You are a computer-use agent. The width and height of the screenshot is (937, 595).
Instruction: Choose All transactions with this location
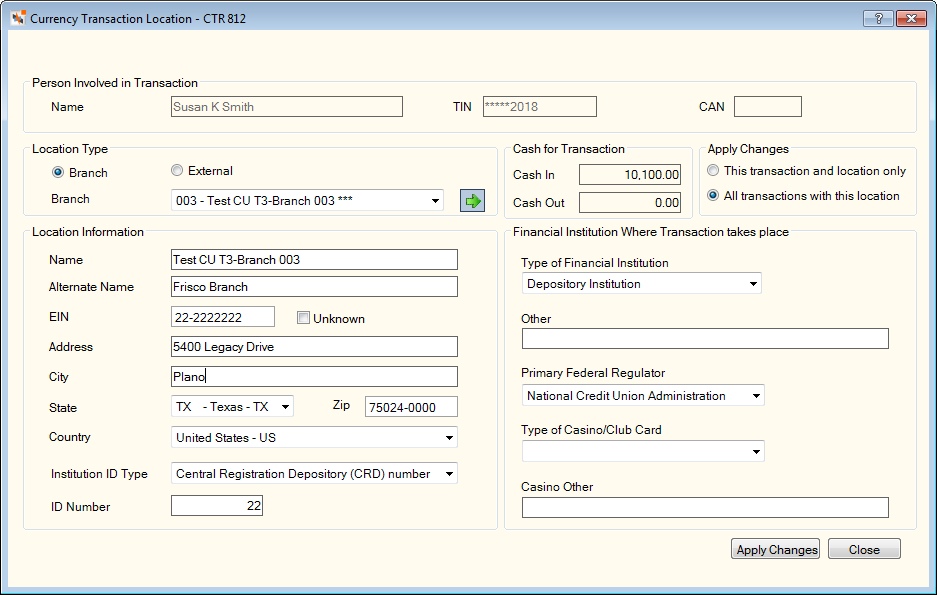click(x=713, y=195)
